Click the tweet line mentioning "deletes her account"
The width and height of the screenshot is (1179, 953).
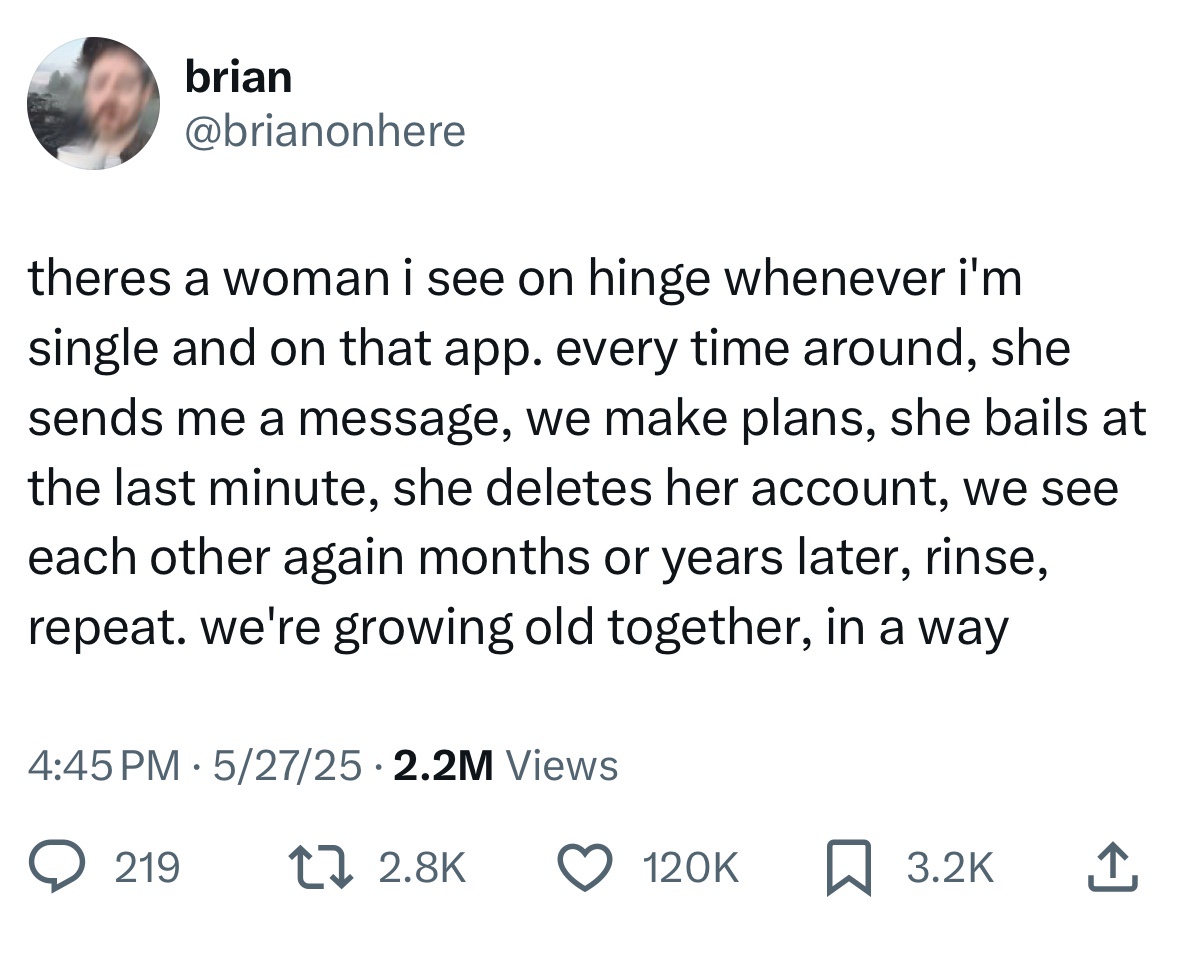coord(572,489)
